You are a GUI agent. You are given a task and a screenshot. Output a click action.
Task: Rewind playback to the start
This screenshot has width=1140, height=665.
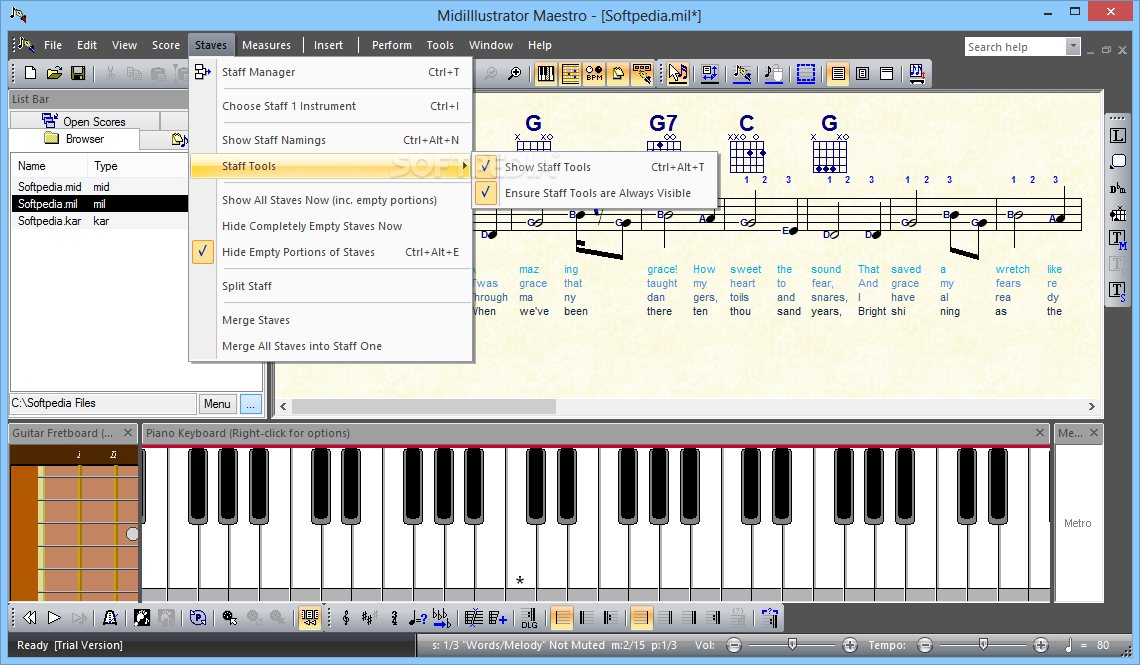click(x=30, y=618)
